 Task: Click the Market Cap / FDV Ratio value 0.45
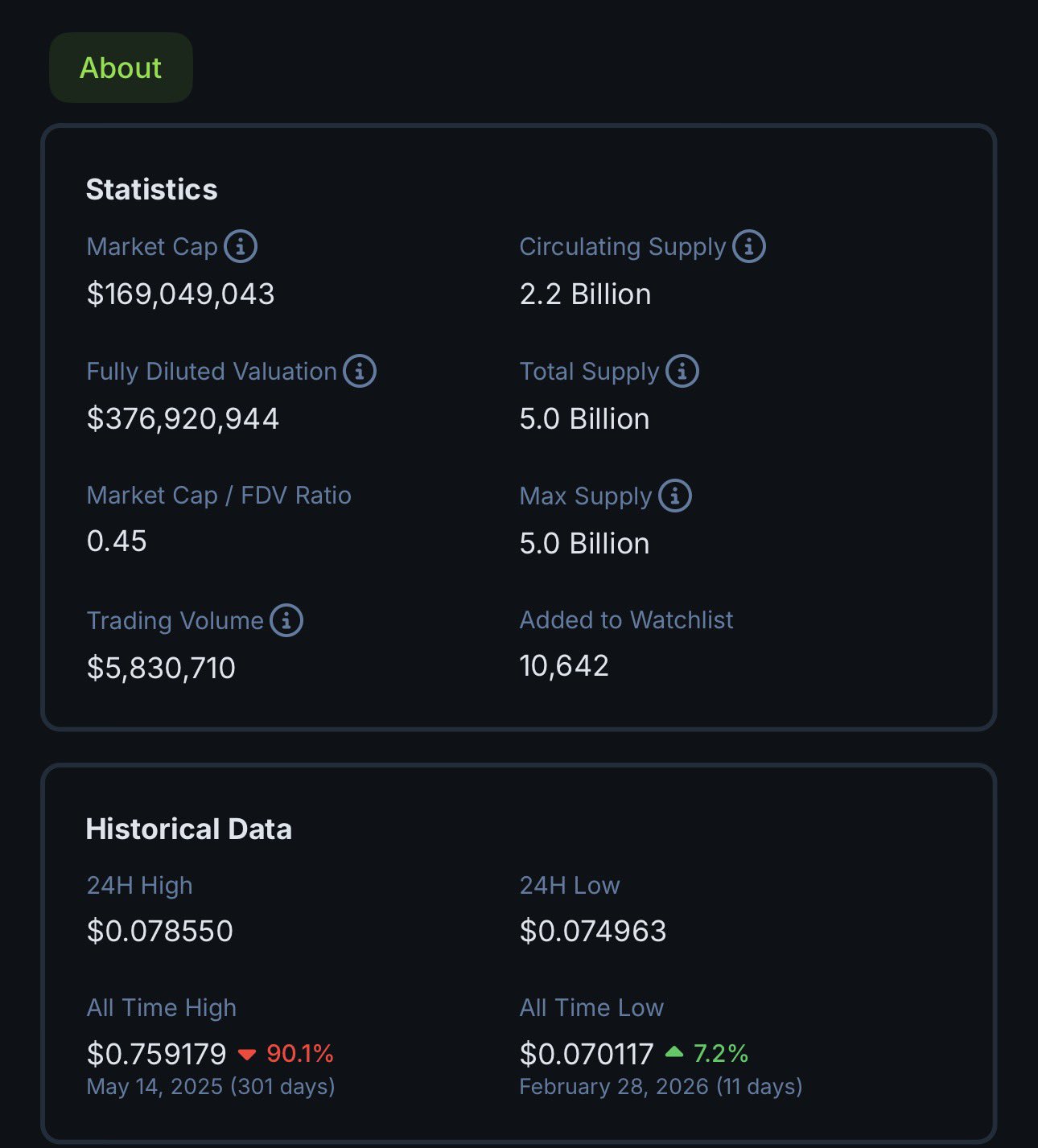[117, 541]
